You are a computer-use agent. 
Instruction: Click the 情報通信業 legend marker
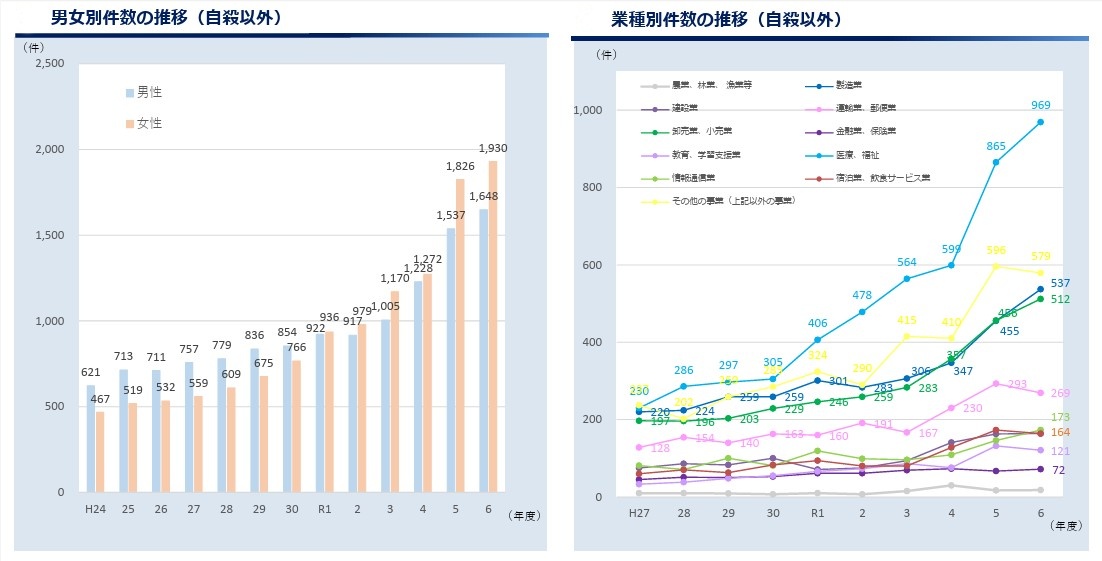tap(655, 179)
